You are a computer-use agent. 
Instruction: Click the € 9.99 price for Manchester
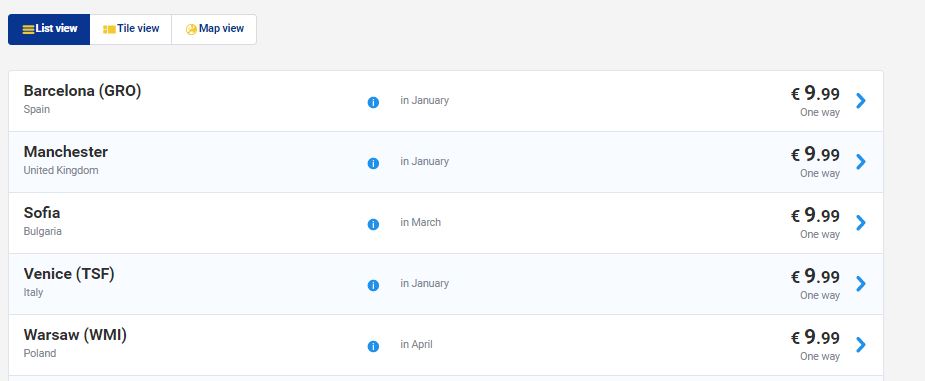point(815,154)
